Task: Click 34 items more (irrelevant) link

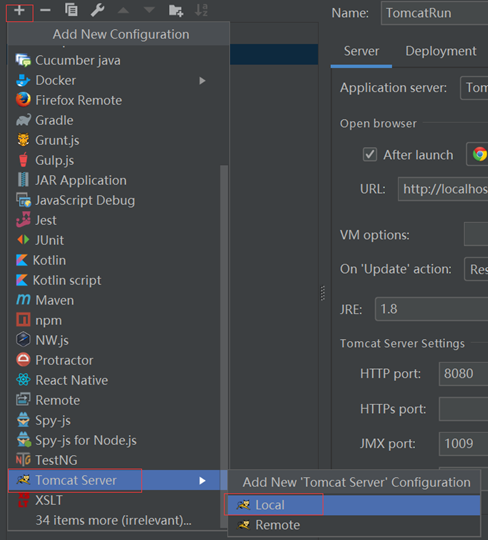Action: point(113,520)
